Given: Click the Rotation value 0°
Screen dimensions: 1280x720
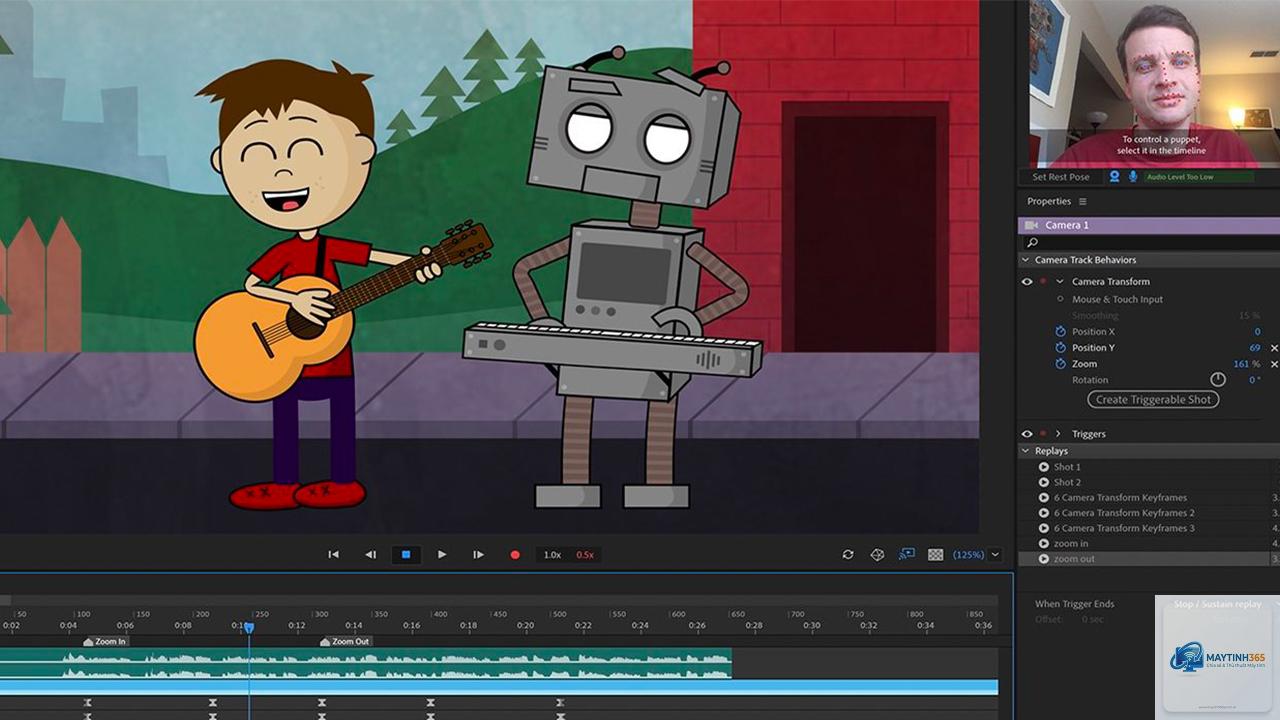Looking at the screenshot, I should (x=1255, y=380).
